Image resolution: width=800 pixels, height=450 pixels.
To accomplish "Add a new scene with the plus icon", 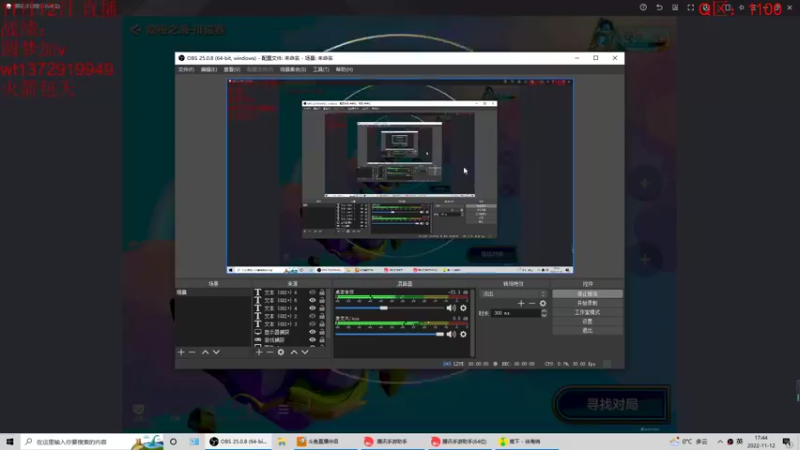I will 181,352.
